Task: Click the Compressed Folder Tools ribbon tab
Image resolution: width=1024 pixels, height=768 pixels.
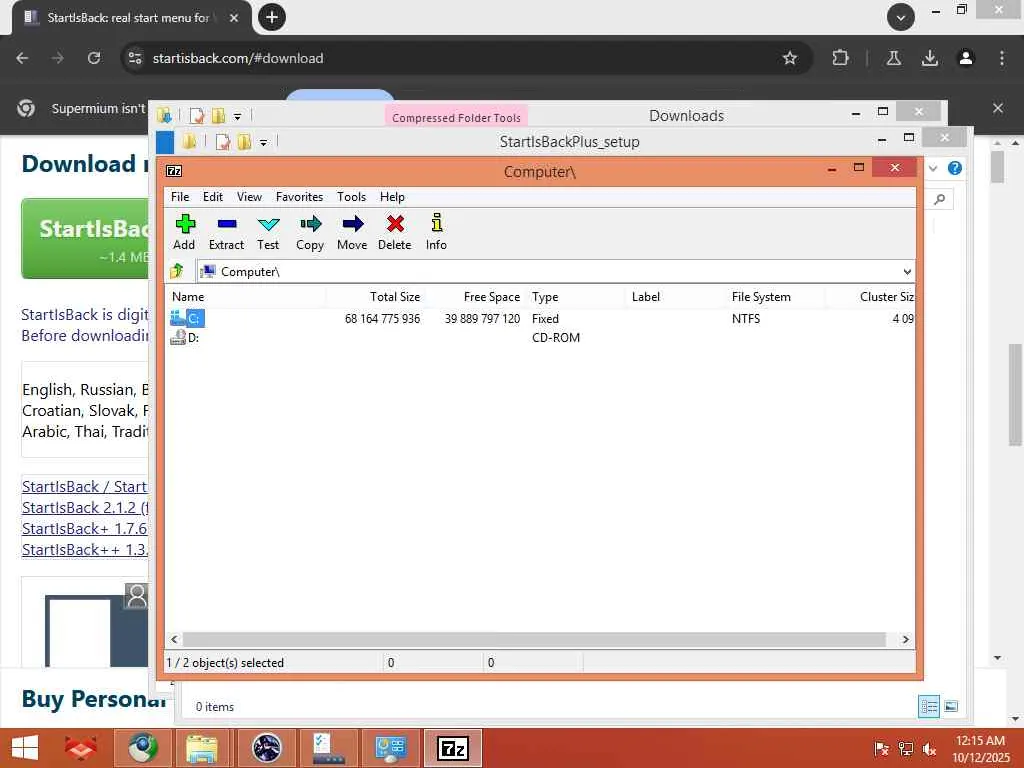Action: [x=456, y=117]
